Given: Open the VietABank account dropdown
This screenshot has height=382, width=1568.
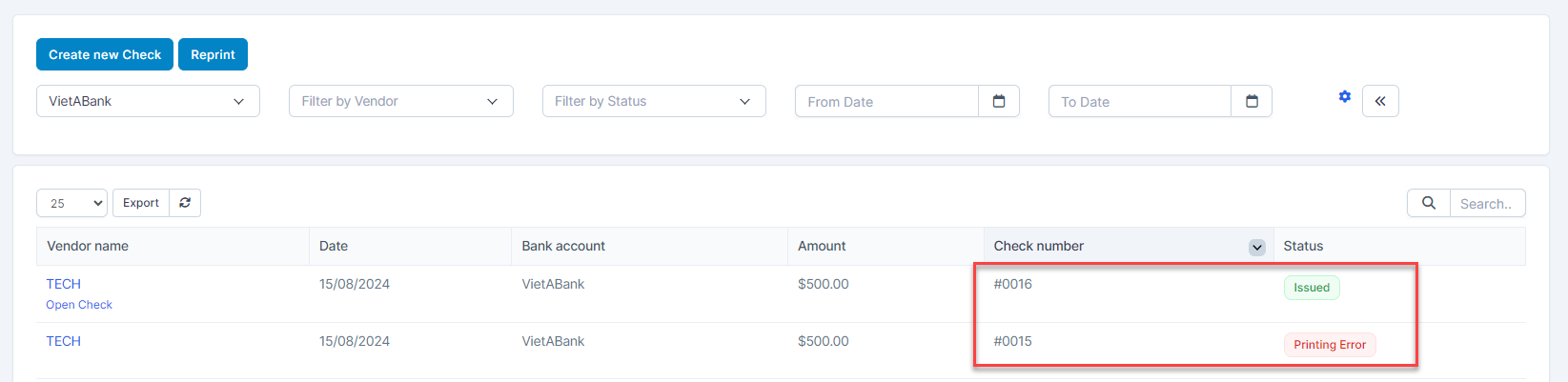Looking at the screenshot, I should [148, 101].
